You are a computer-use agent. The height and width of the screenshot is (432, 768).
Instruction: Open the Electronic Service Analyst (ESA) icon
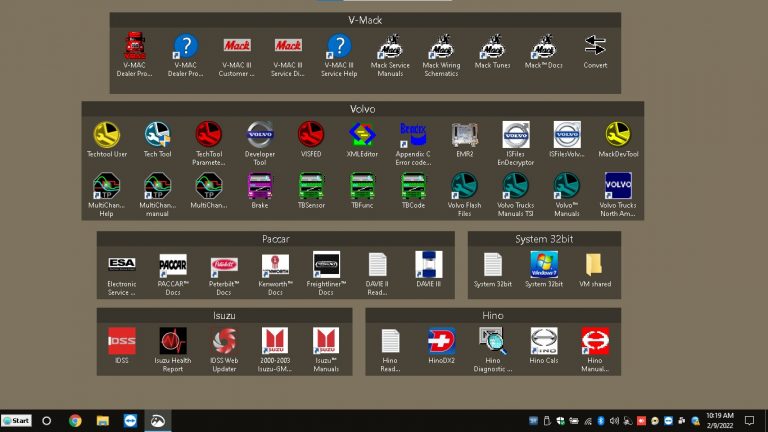(122, 265)
